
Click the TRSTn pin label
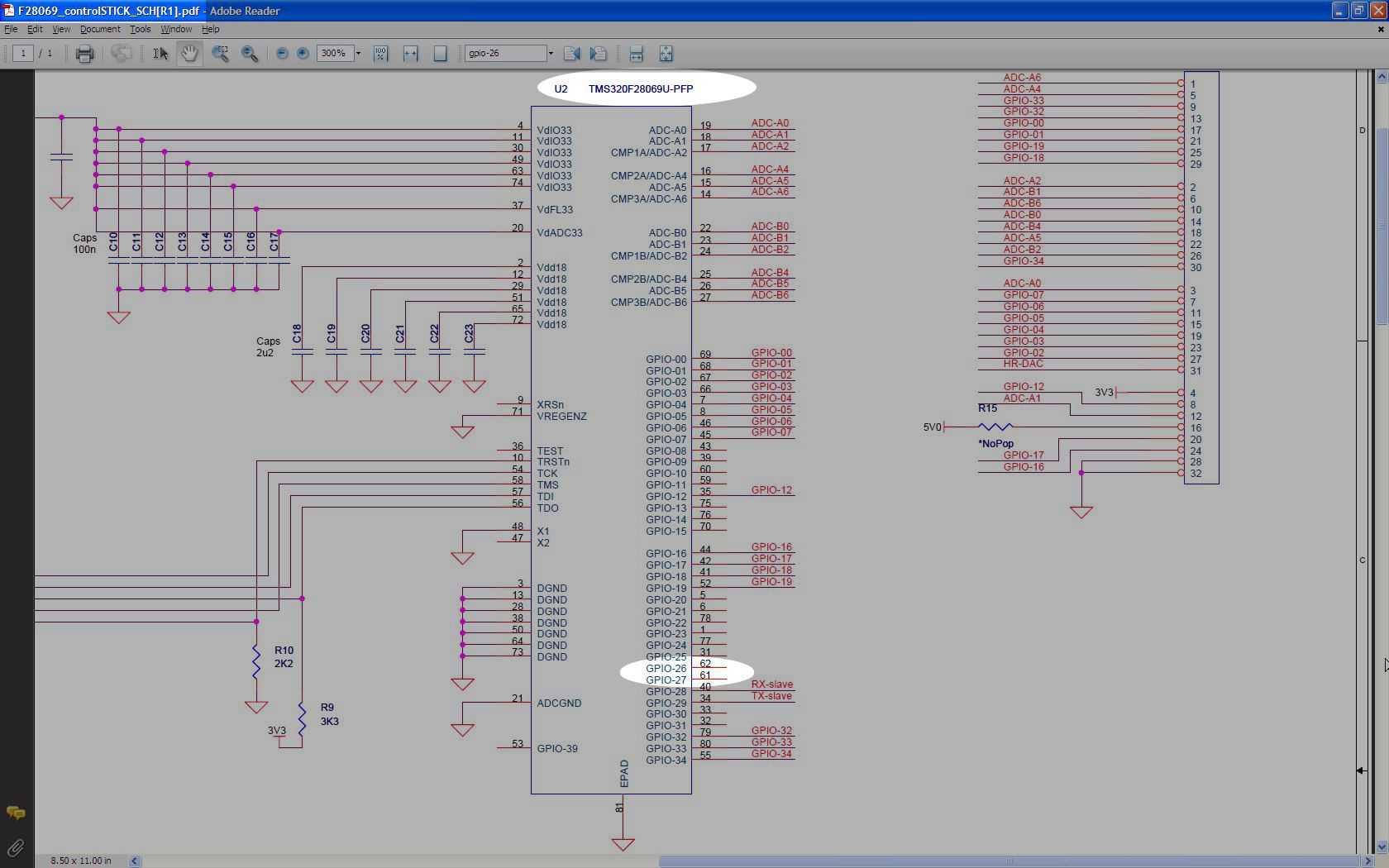pyautogui.click(x=553, y=462)
